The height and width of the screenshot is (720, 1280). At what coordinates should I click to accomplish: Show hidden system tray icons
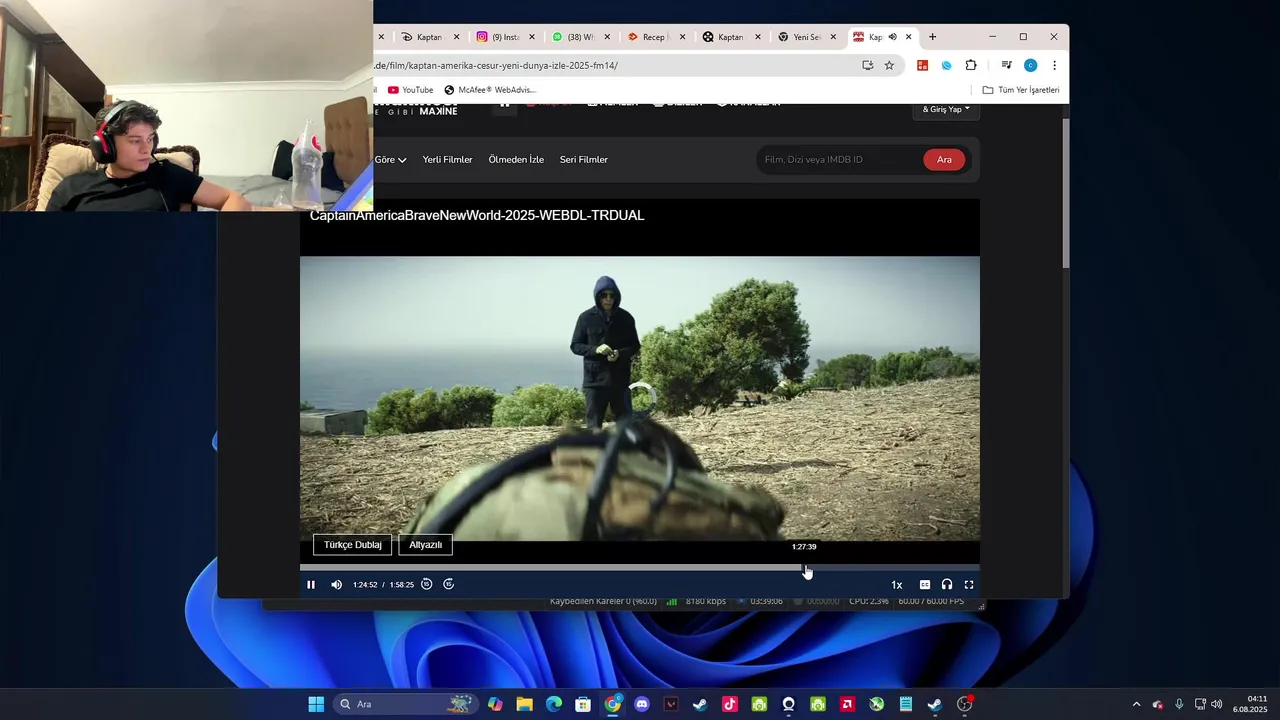[x=1136, y=704]
